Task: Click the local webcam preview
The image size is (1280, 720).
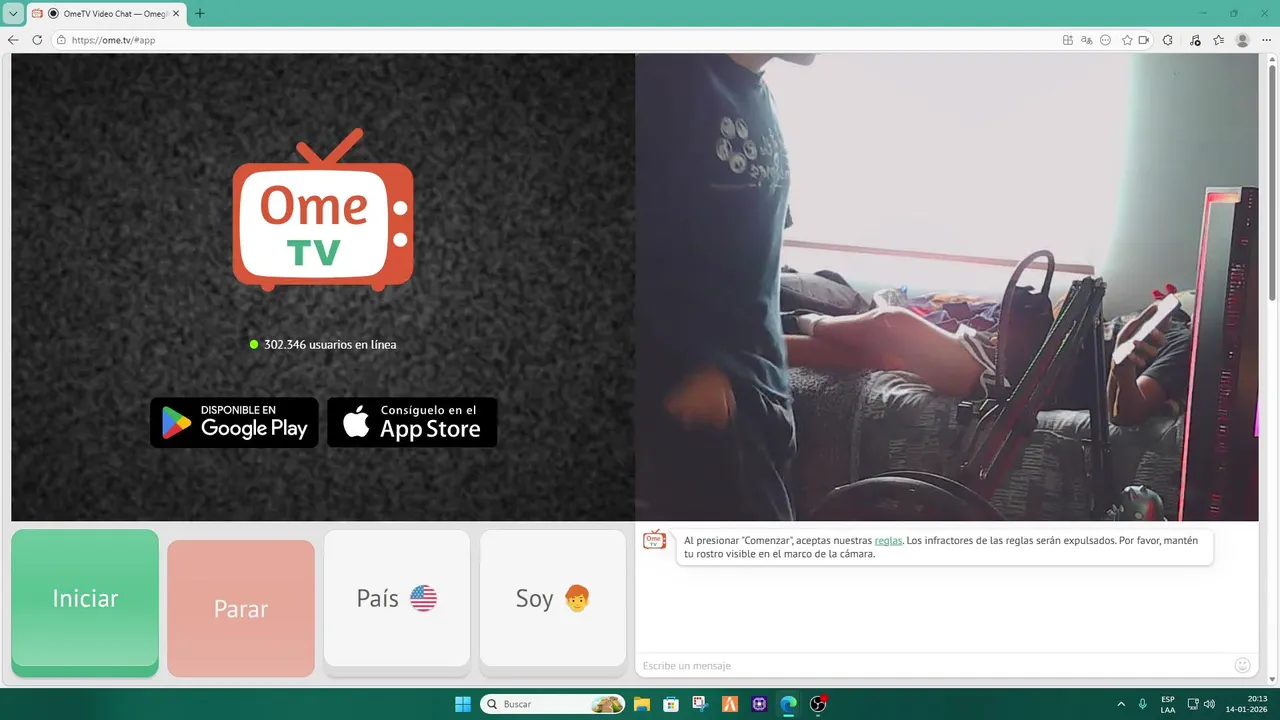Action: pyautogui.click(x=946, y=287)
